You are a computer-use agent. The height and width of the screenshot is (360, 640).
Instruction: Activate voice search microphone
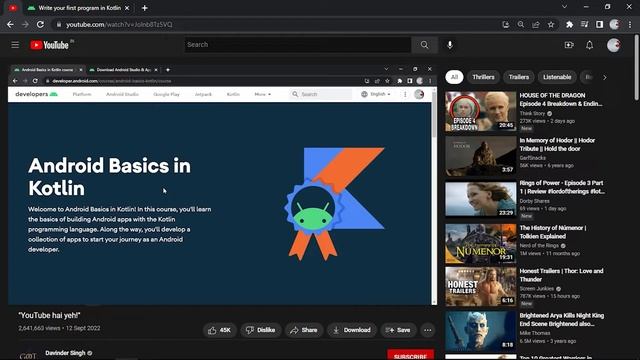[x=450, y=44]
